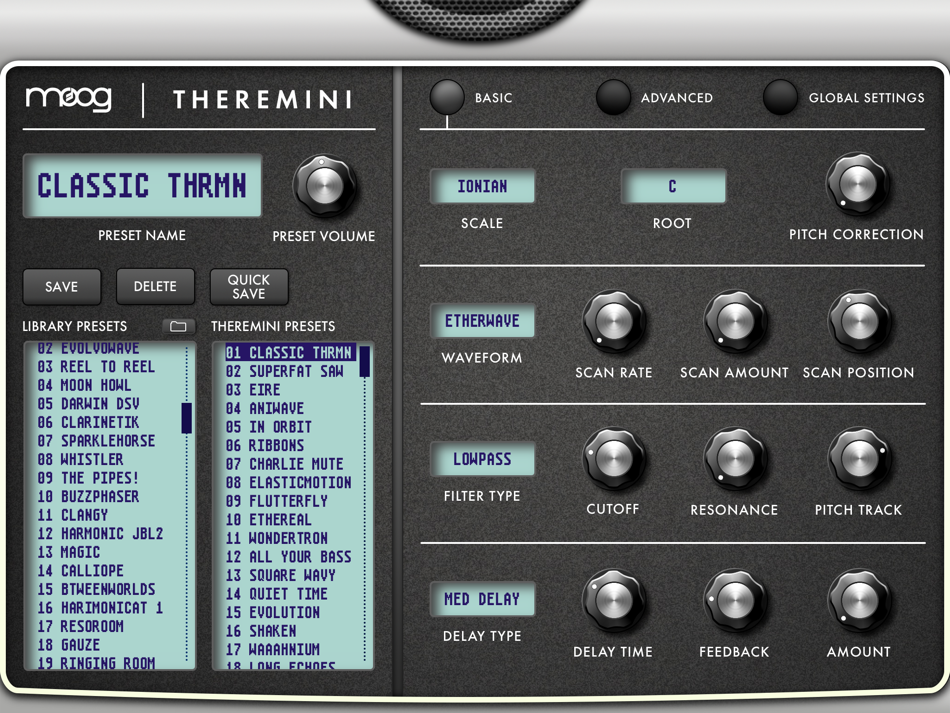Select library preset 13 MAGIC

(x=69, y=552)
